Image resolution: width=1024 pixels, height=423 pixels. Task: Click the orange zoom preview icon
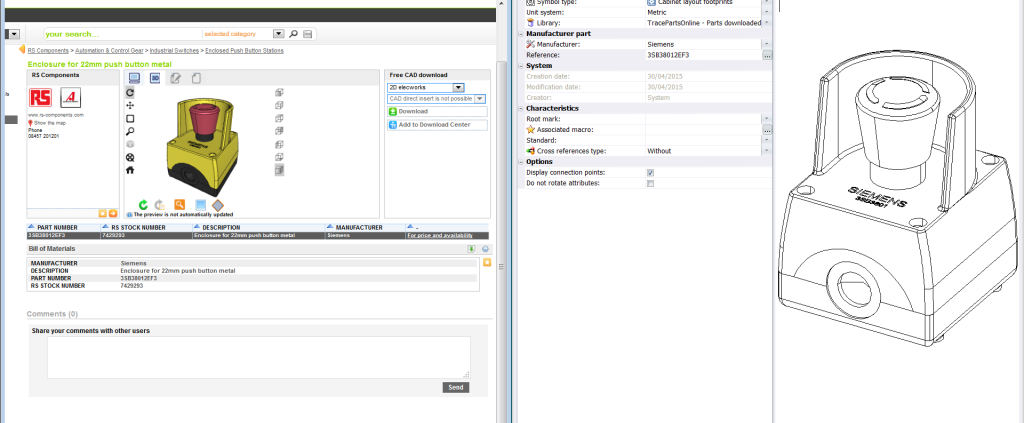(x=179, y=205)
